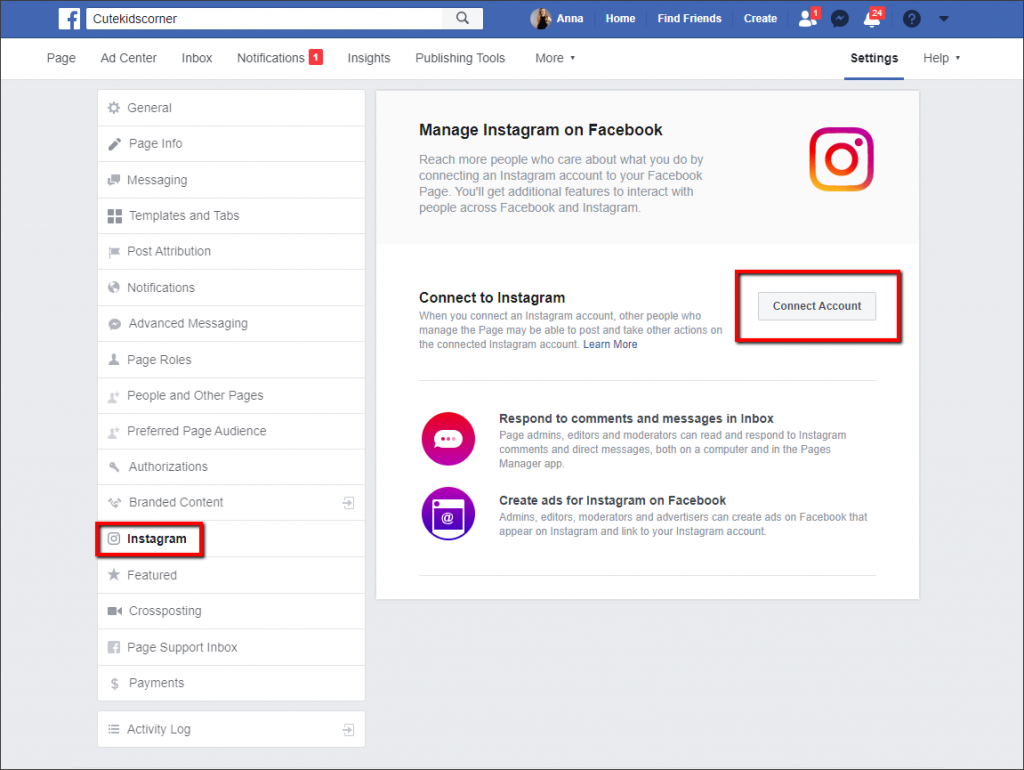Click the quick help question mark icon

912,18
